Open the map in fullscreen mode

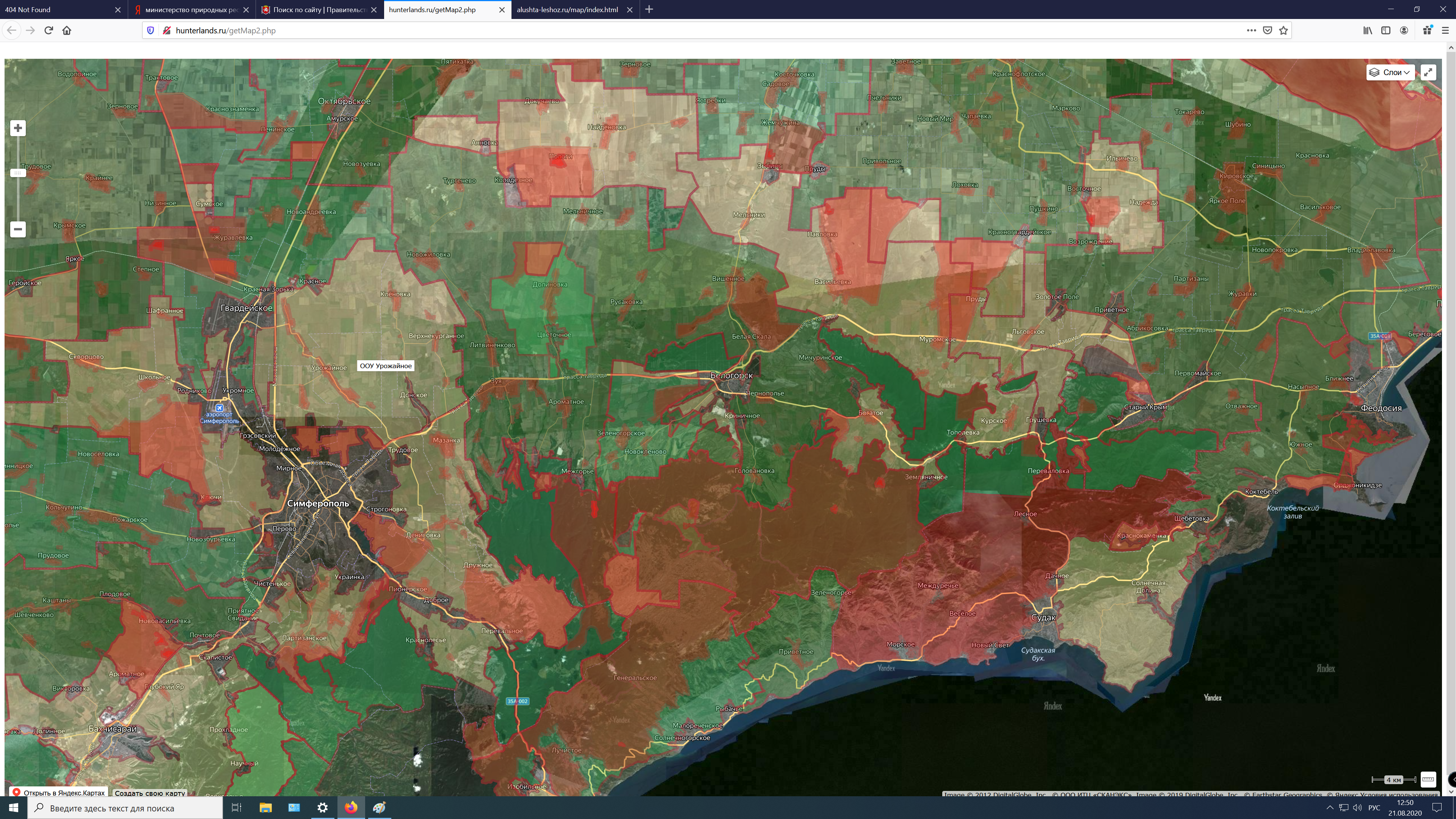pos(1428,72)
